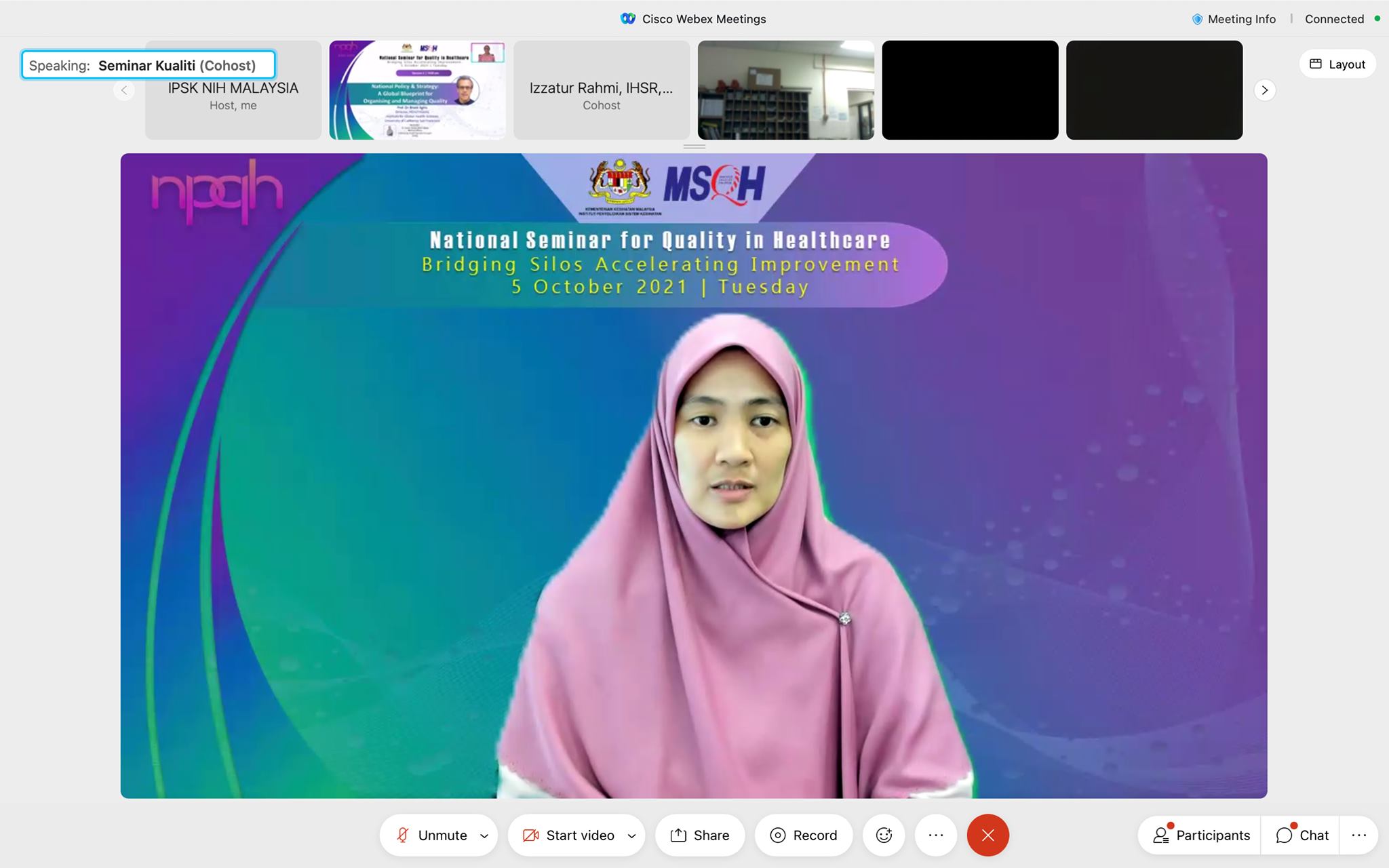Expand video options dropdown arrow
The height and width of the screenshot is (868, 1389).
point(631,835)
